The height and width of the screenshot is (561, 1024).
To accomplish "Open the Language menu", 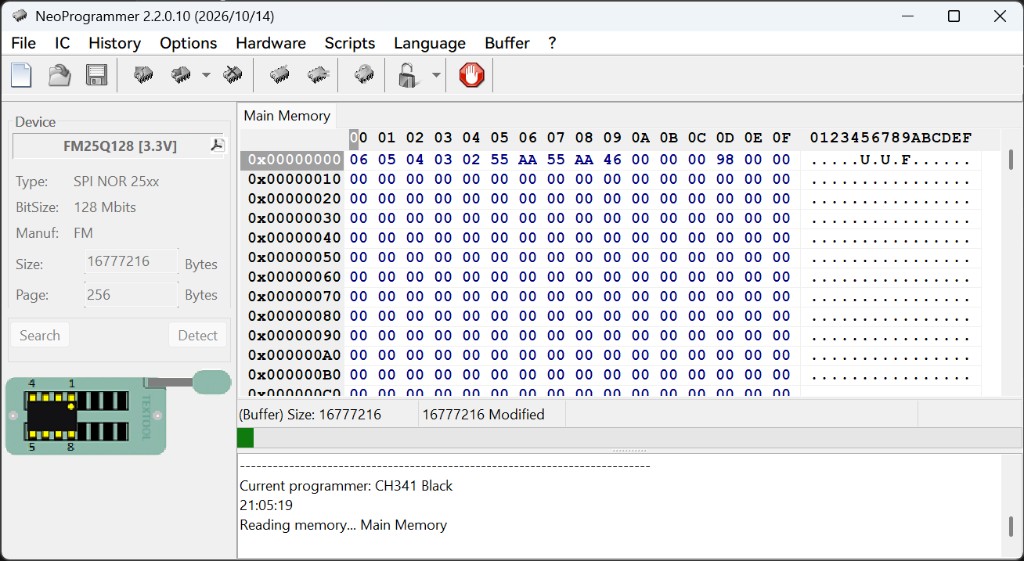I will pyautogui.click(x=430, y=43).
